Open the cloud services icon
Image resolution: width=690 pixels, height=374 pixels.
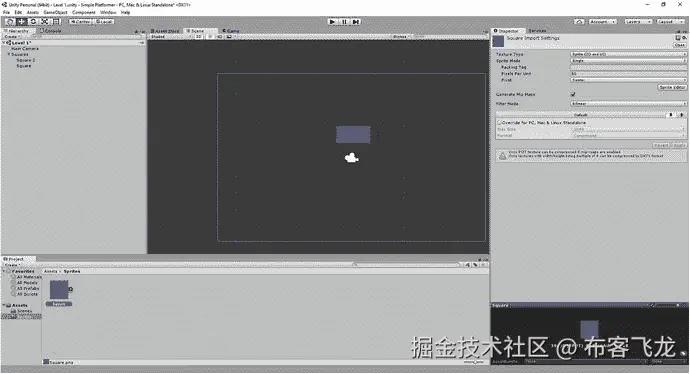pos(579,21)
